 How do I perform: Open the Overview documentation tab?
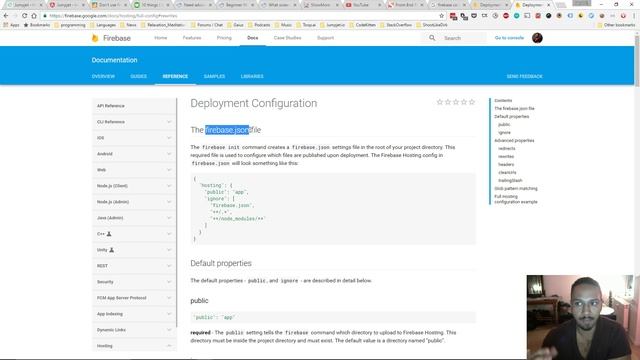103,76
